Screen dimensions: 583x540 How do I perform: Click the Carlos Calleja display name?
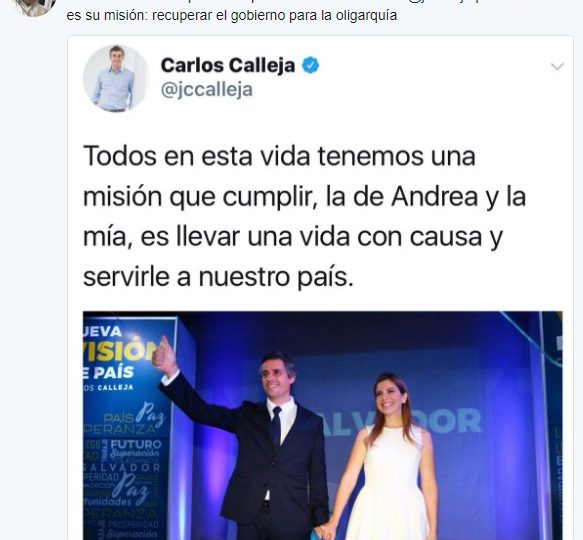(x=228, y=65)
